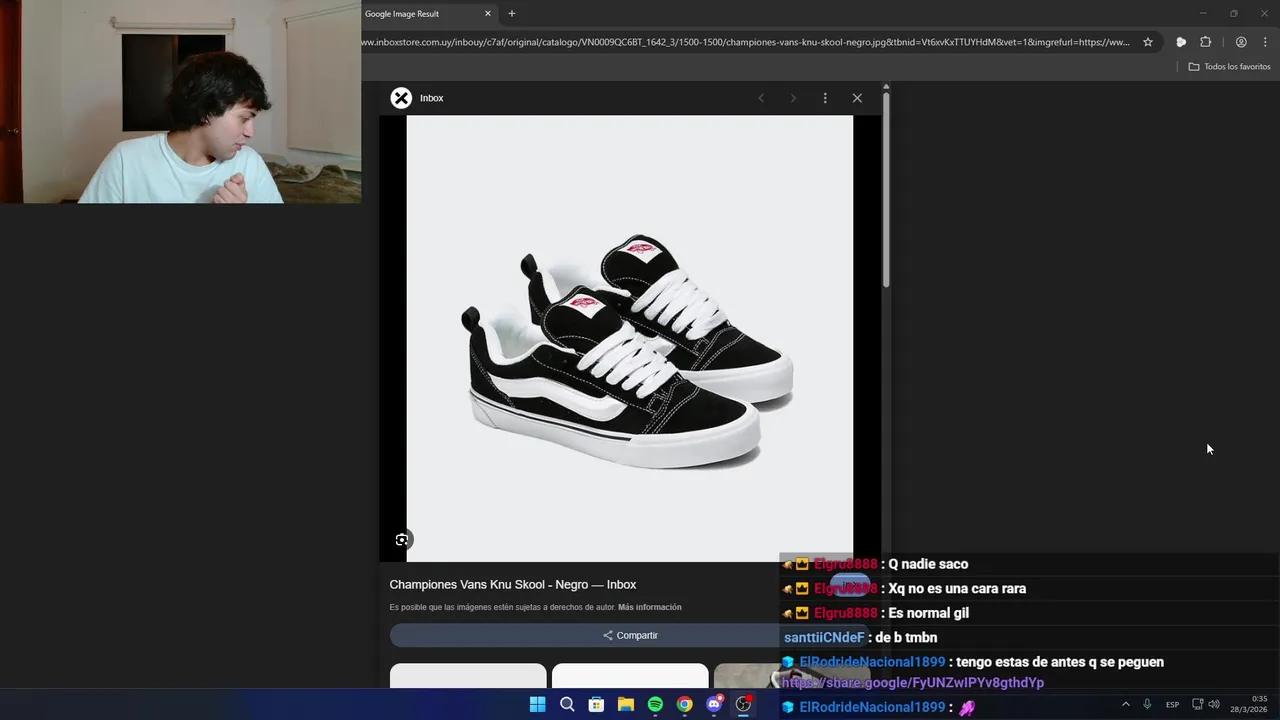This screenshot has width=1280, height=720.
Task: Open the Chrome extensions puzzle icon
Action: pyautogui.click(x=1205, y=42)
